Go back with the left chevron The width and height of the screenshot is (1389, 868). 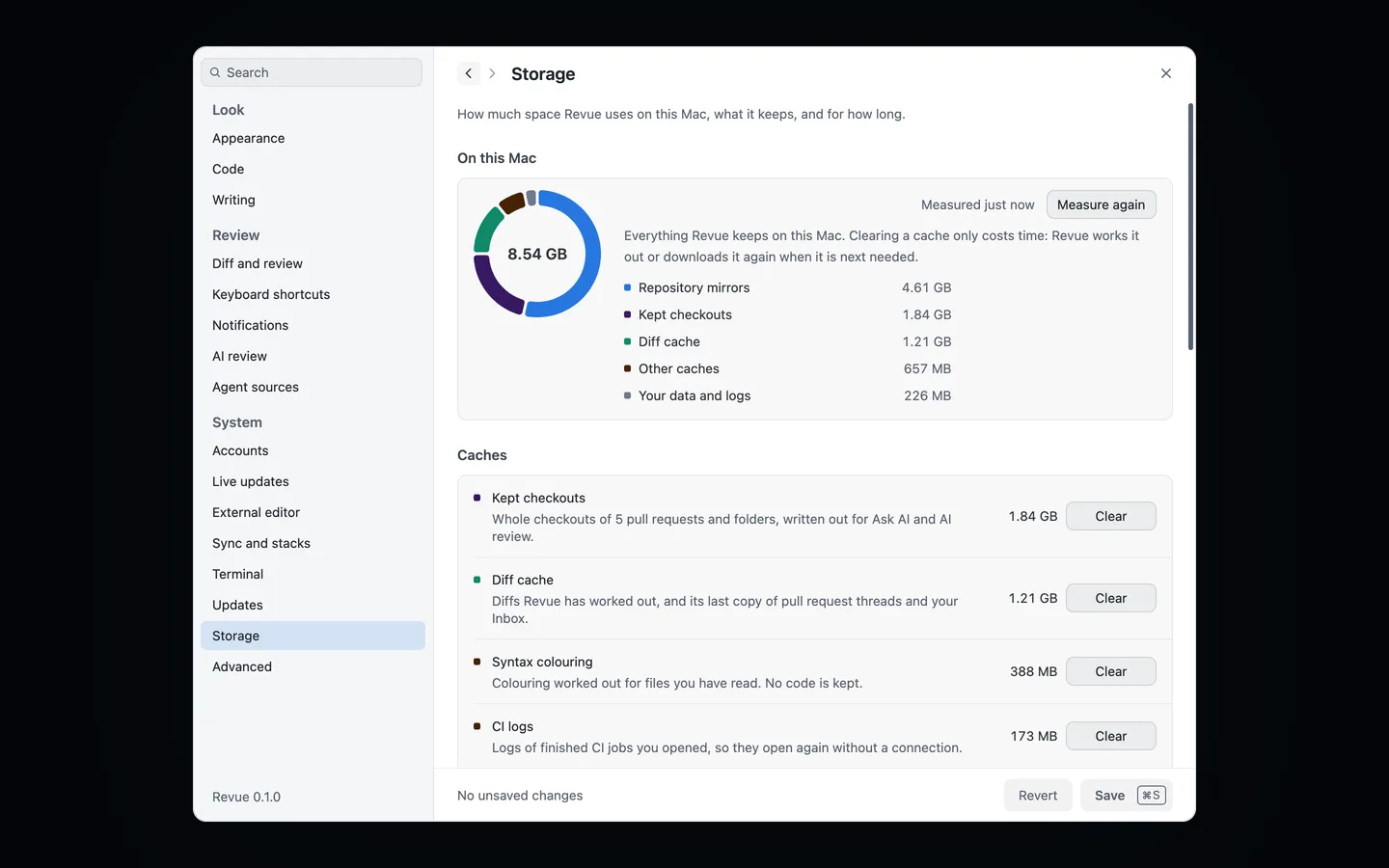click(469, 73)
